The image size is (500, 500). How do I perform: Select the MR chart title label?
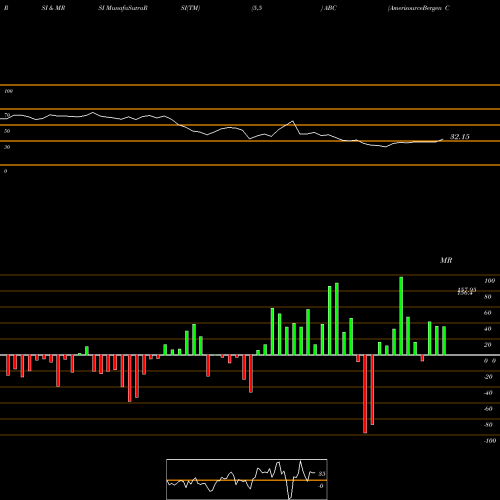446,260
